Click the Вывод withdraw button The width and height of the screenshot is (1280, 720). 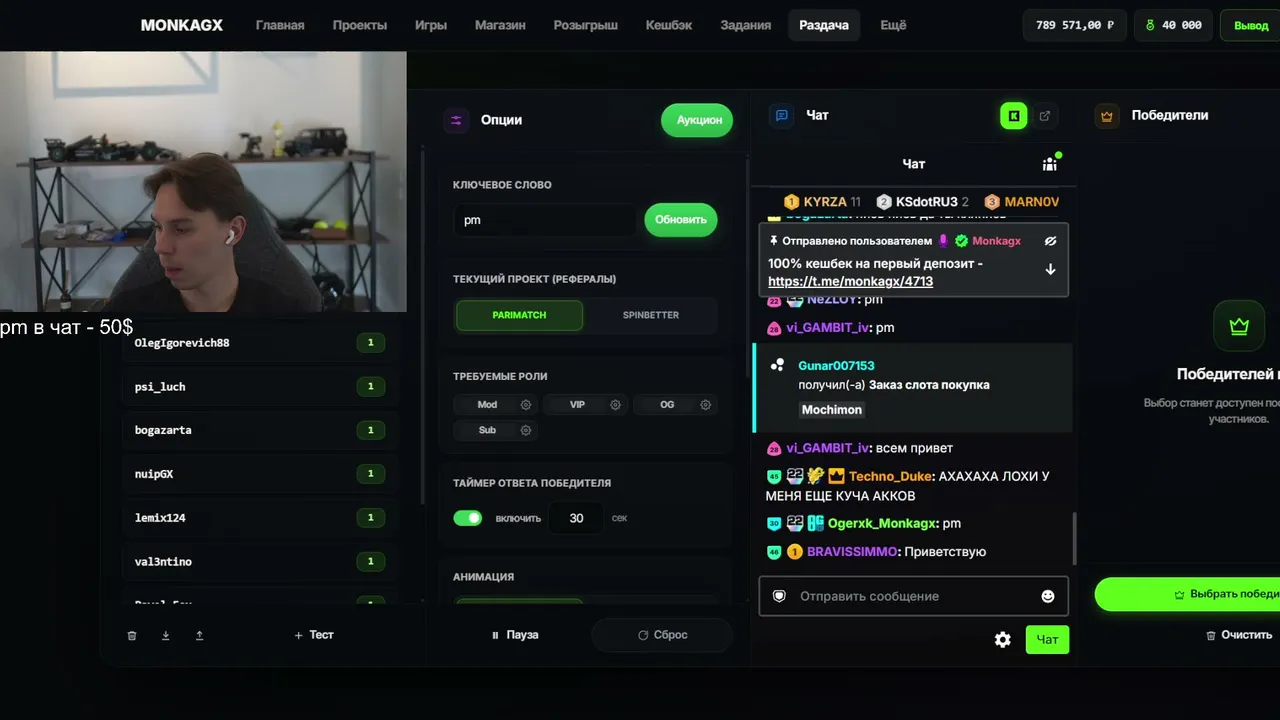[x=1250, y=25]
